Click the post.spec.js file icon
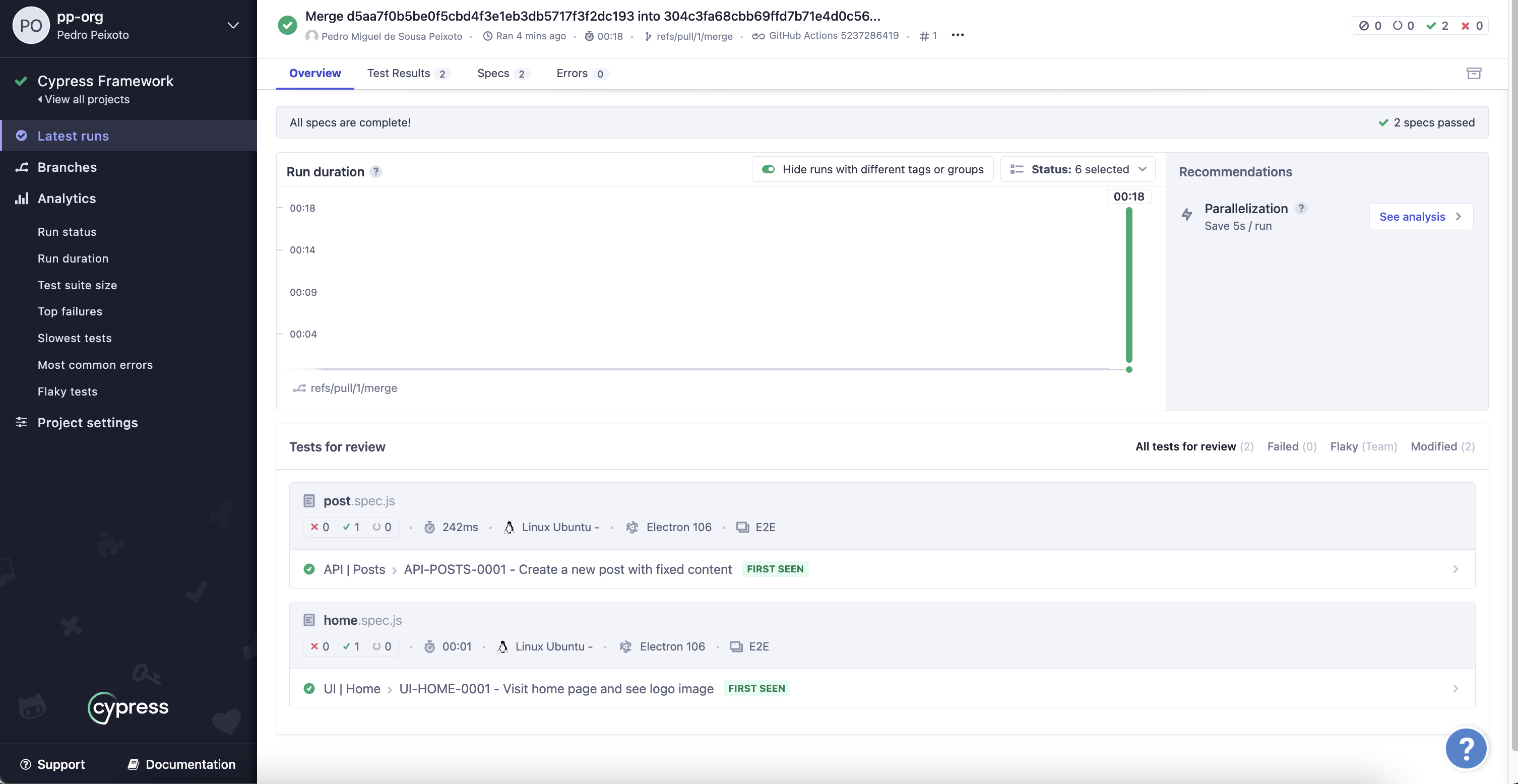 point(309,501)
